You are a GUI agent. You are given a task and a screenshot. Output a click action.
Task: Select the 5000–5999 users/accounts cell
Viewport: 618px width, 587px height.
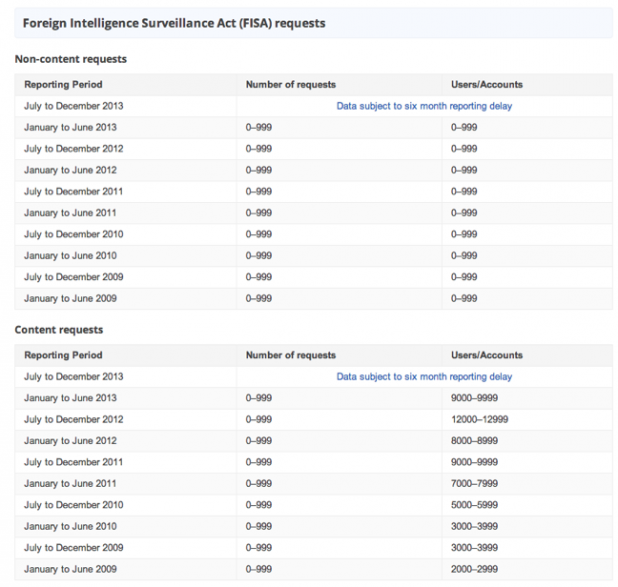pyautogui.click(x=474, y=505)
